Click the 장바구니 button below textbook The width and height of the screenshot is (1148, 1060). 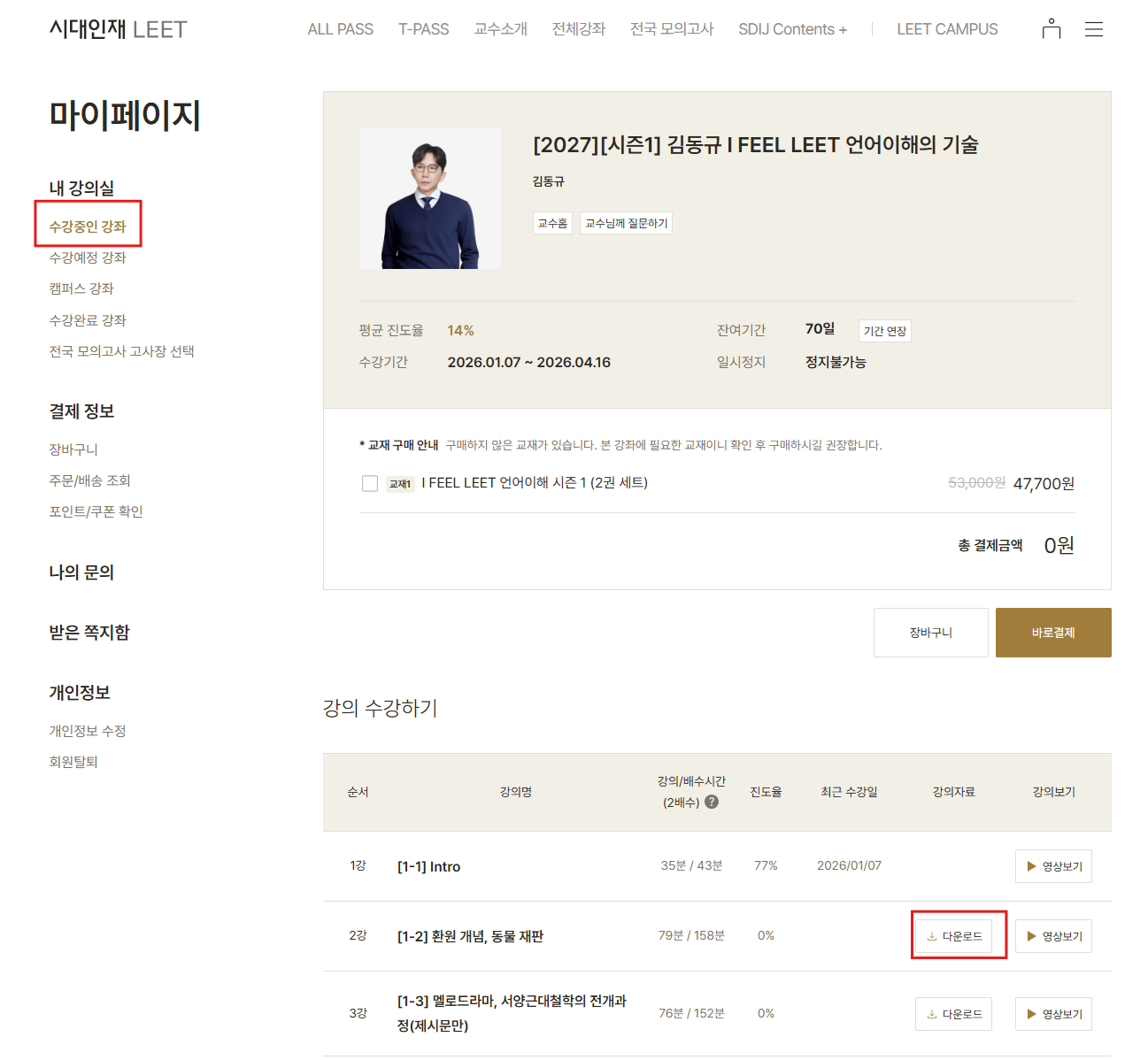[x=930, y=633]
